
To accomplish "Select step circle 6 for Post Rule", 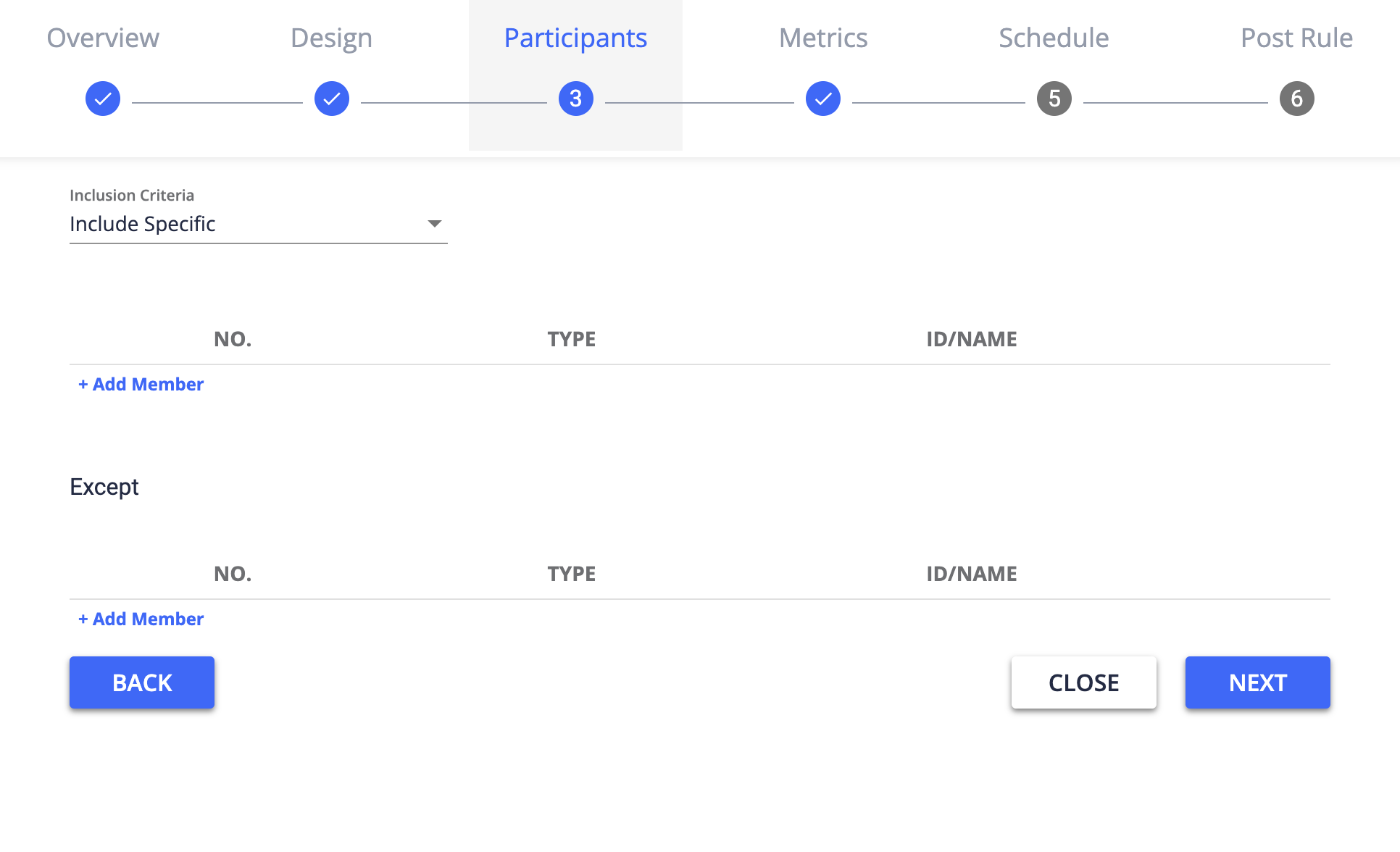I will 1296,99.
